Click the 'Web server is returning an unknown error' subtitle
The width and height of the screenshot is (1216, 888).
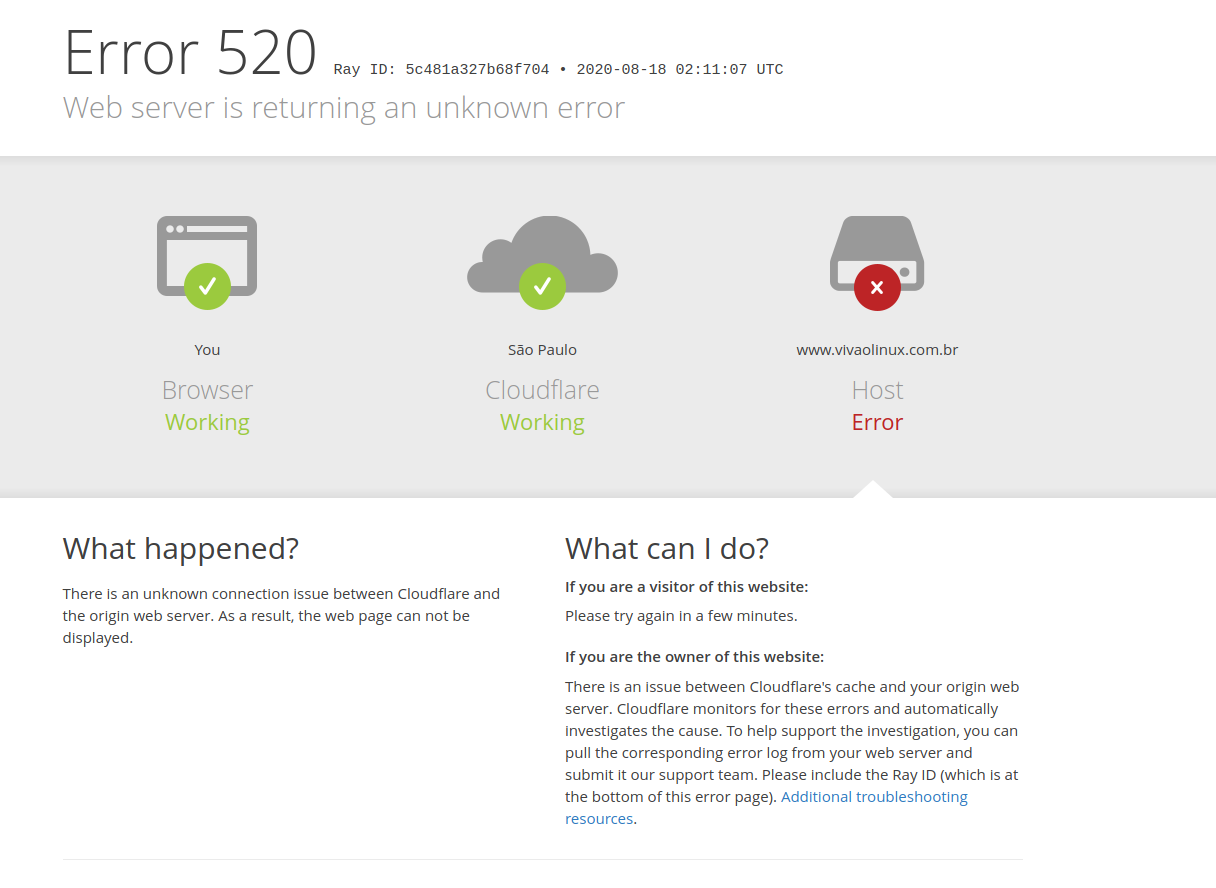pos(344,108)
